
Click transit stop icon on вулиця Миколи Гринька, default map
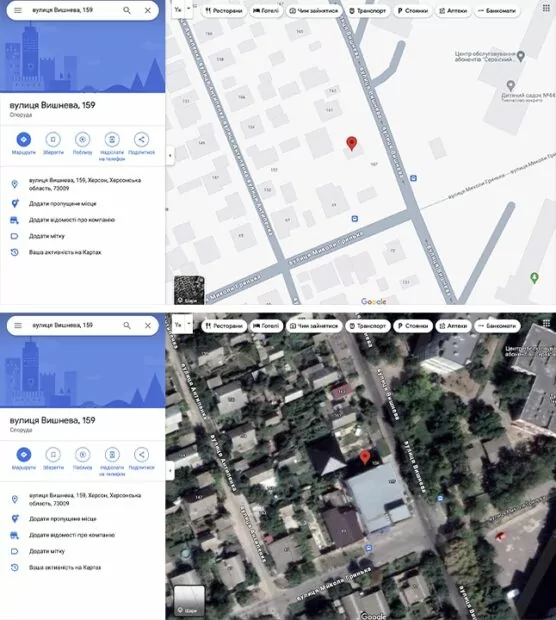355,218
